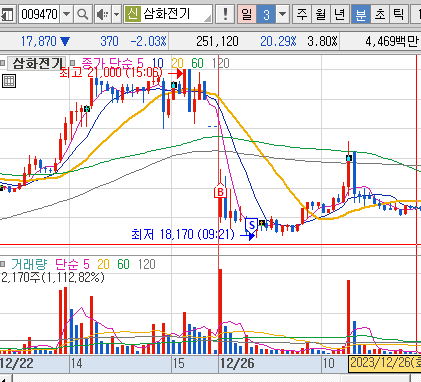Click the blue S sell marker on chart
The height and width of the screenshot is (382, 421).
(x=252, y=226)
